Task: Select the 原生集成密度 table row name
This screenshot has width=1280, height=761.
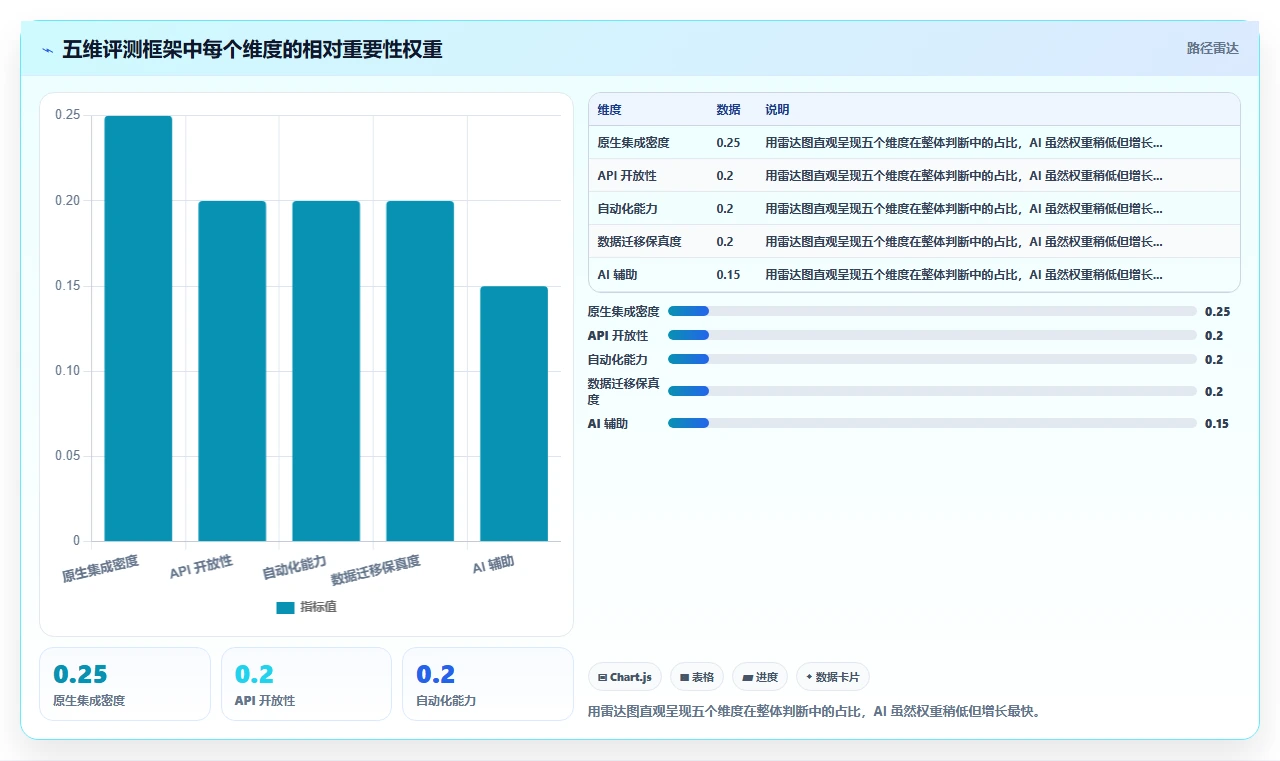Action: point(633,142)
